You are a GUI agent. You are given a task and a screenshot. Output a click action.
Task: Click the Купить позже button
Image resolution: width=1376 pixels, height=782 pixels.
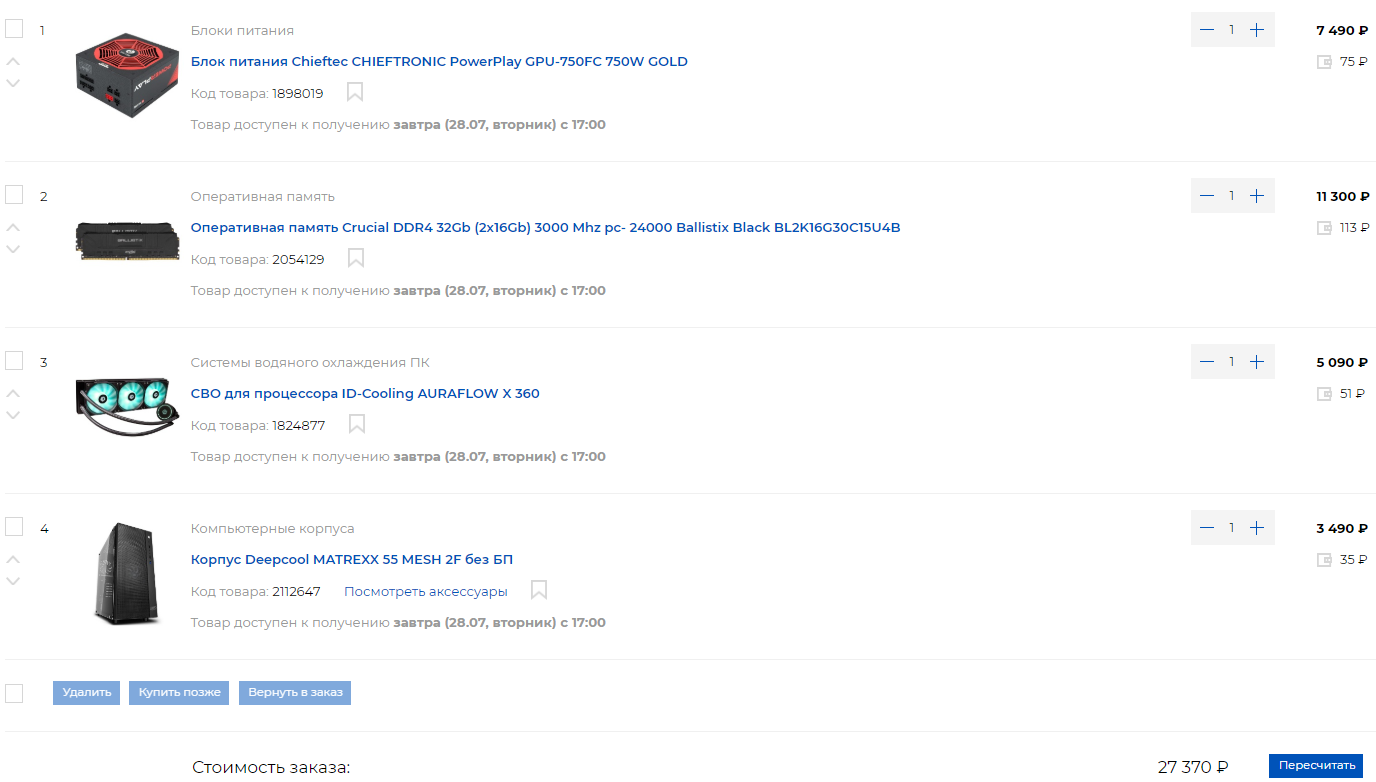(179, 693)
